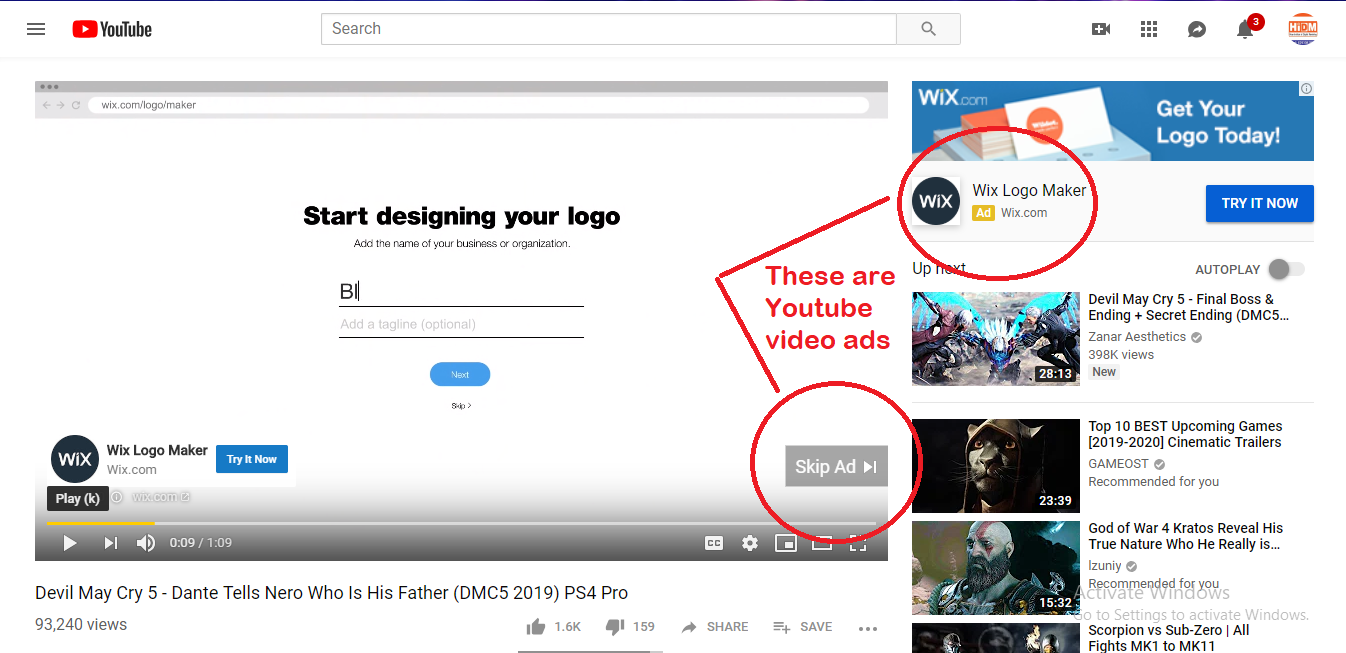Click the Top 10 BEST Upcoming Games title
This screenshot has height=653, width=1346.
[x=1185, y=434]
